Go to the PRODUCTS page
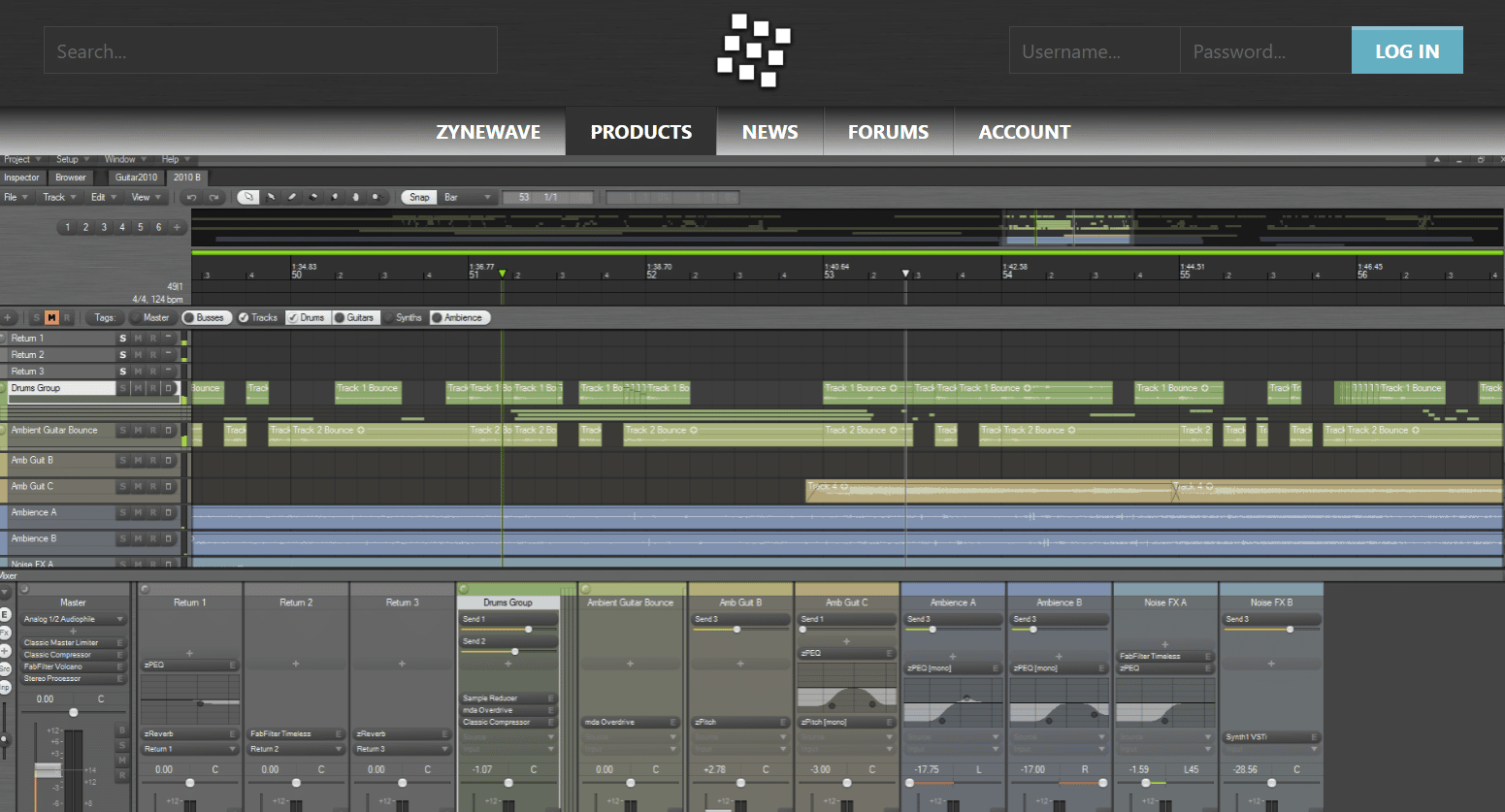The image size is (1505, 812). pyautogui.click(x=641, y=132)
